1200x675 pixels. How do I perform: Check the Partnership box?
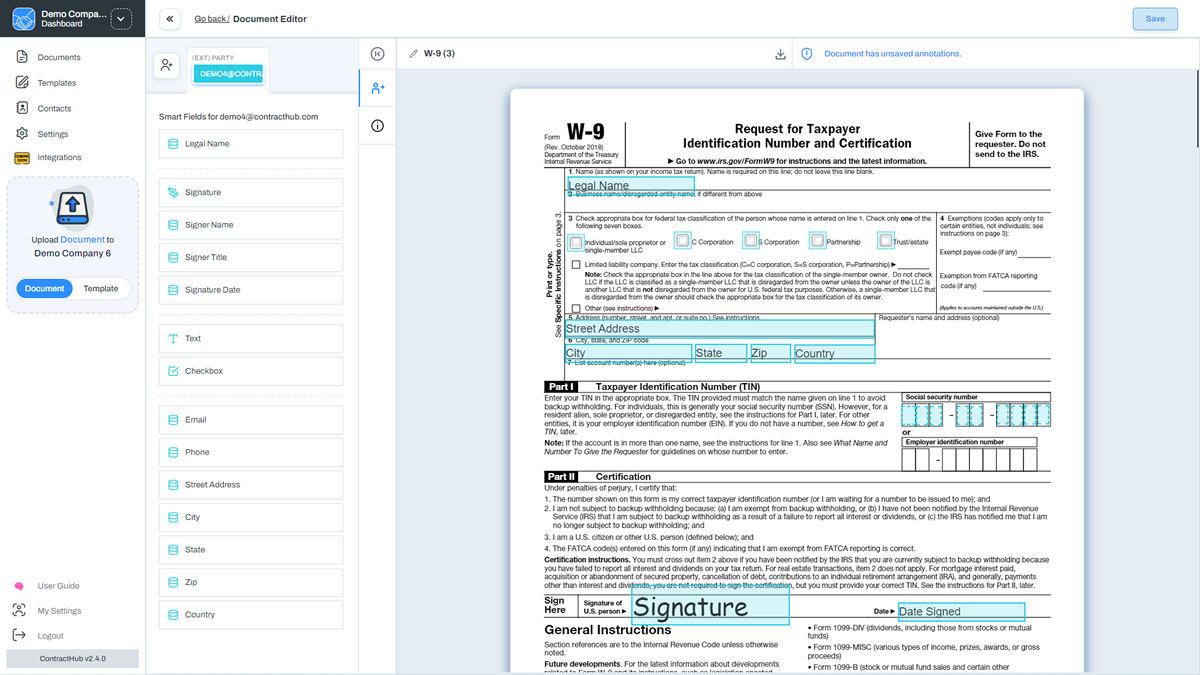818,241
